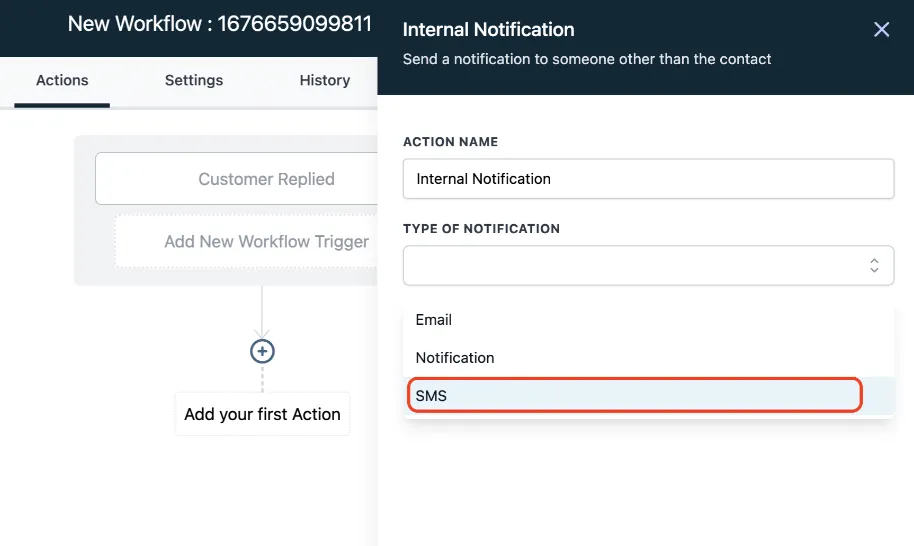The image size is (914, 546).
Task: Switch to the Actions tab
Action: pos(62,80)
